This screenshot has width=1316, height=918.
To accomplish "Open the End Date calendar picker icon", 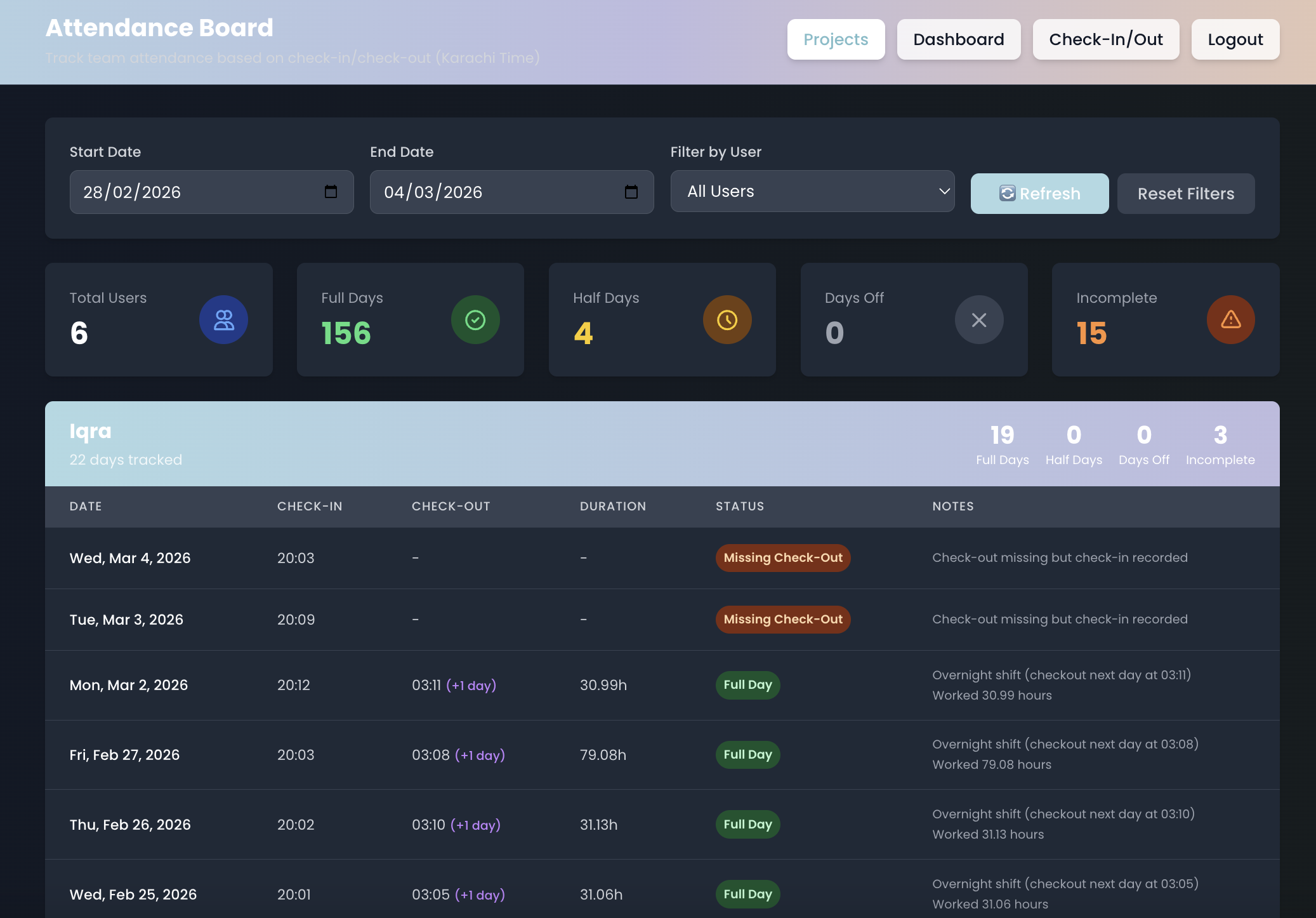I will click(631, 192).
